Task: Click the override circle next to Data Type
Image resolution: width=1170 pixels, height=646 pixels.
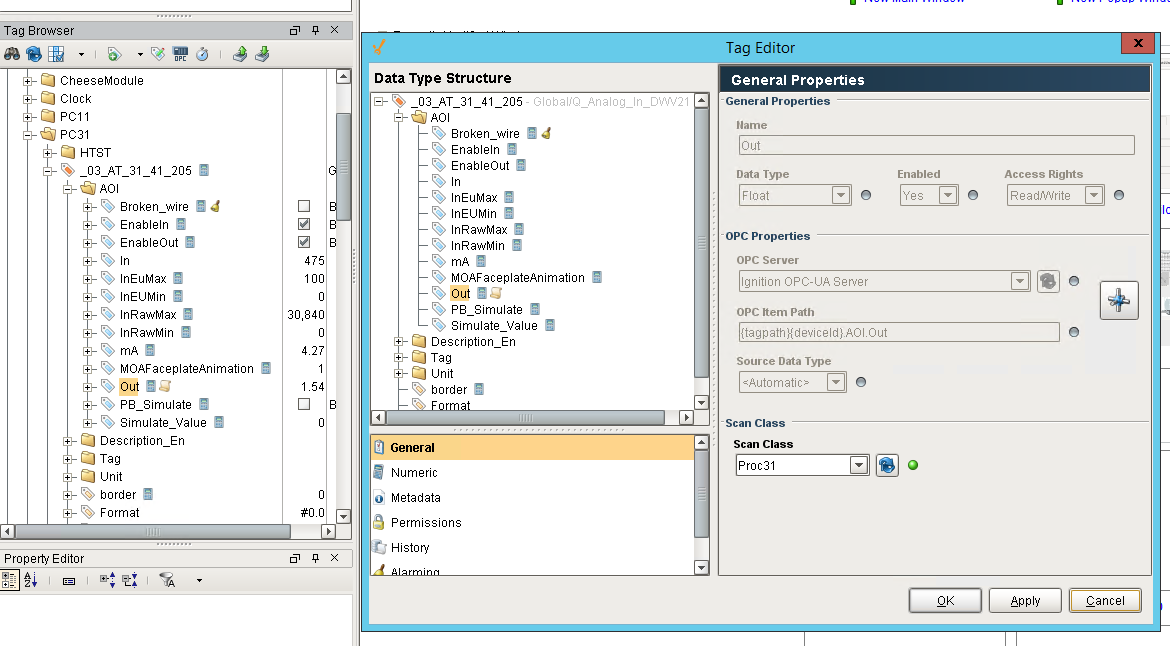Action: [x=866, y=195]
